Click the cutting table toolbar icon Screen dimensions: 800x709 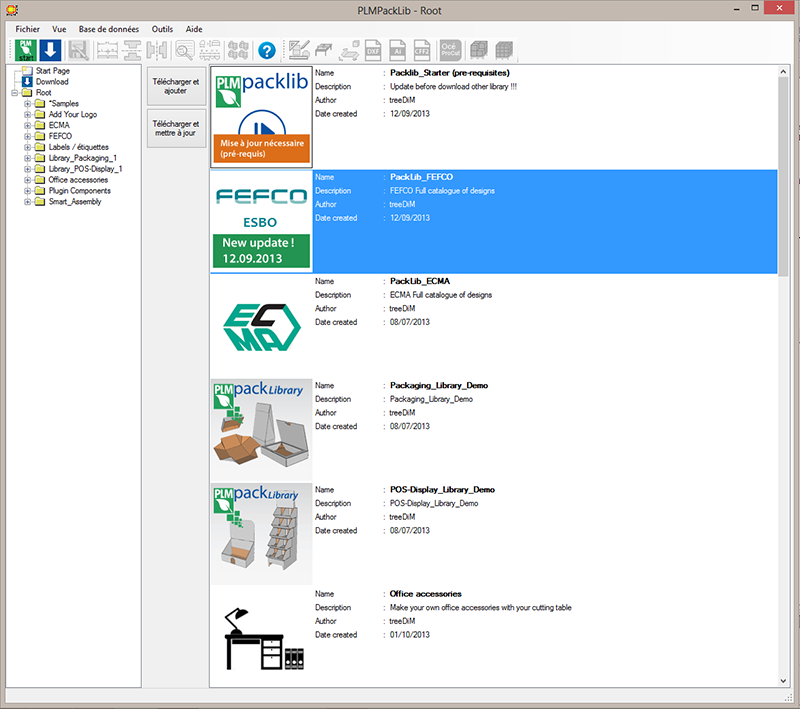click(x=324, y=50)
